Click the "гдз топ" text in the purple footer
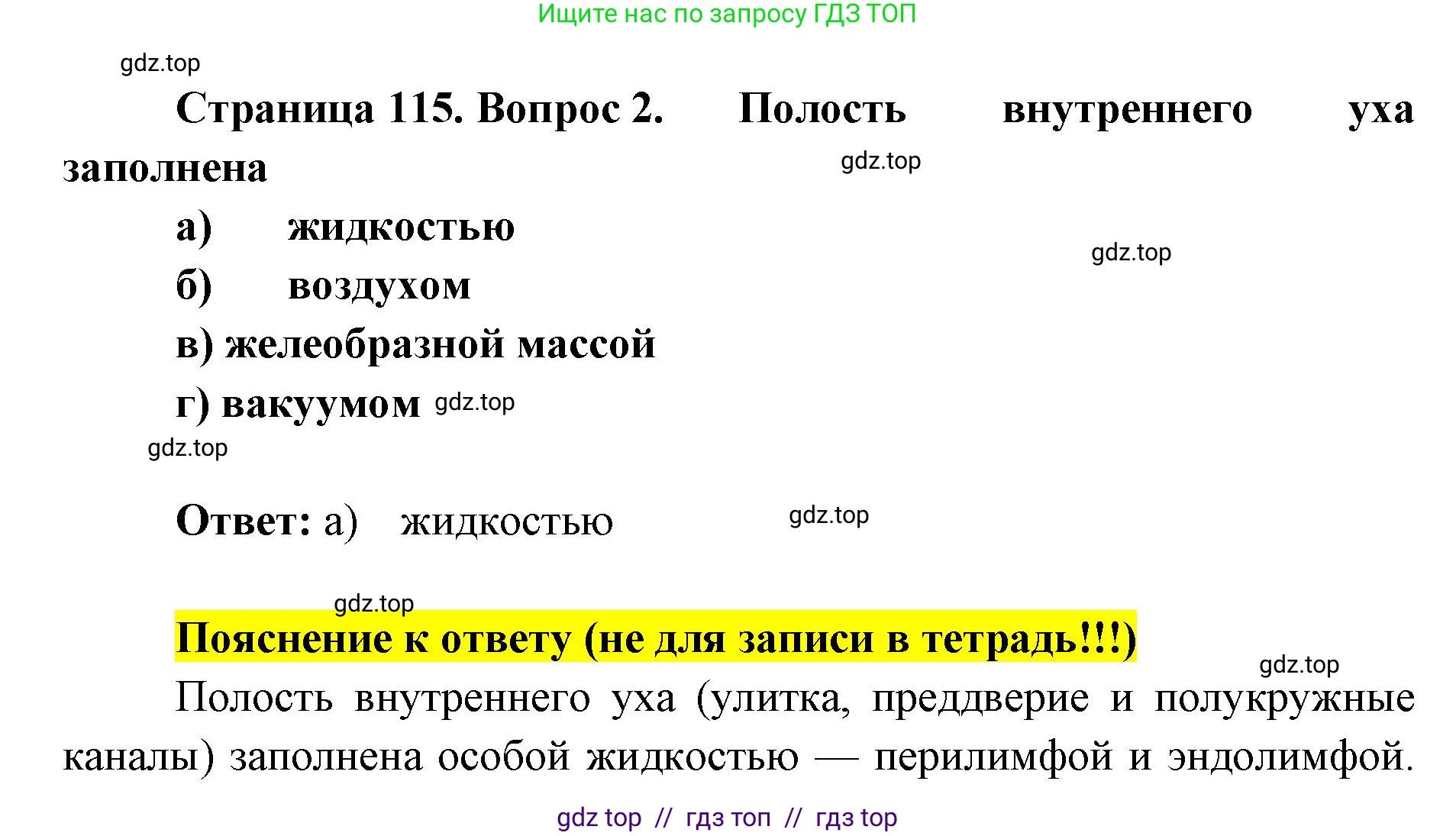This screenshot has width=1456, height=836. 728,818
